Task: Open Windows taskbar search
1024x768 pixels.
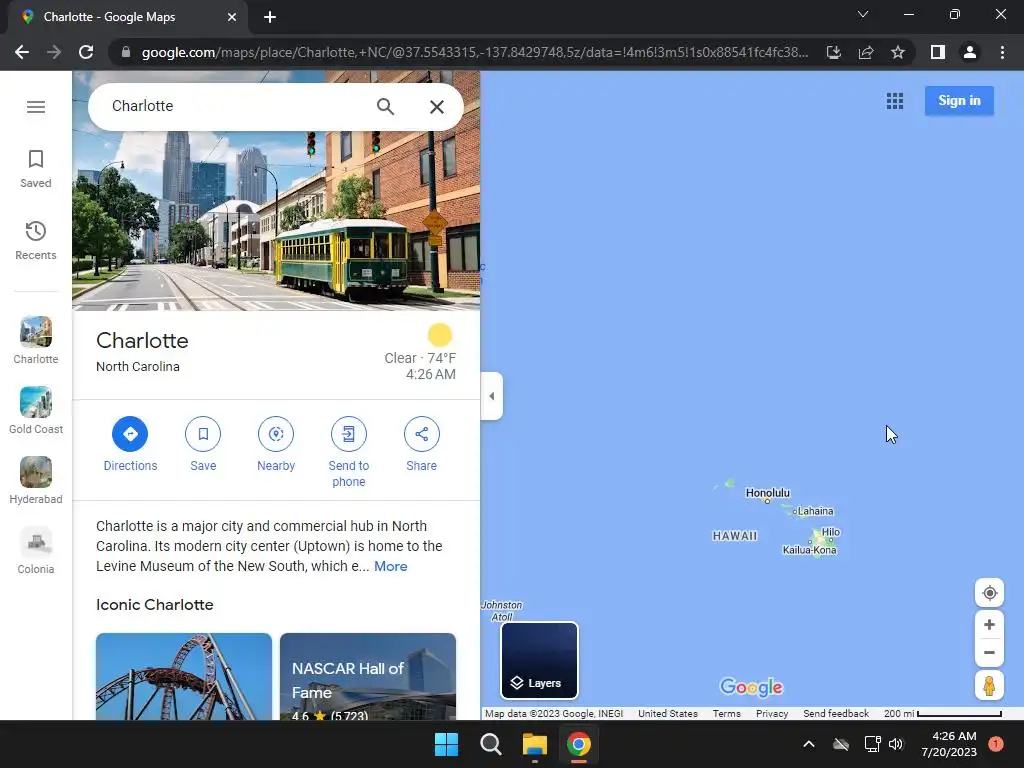Action: click(490, 744)
